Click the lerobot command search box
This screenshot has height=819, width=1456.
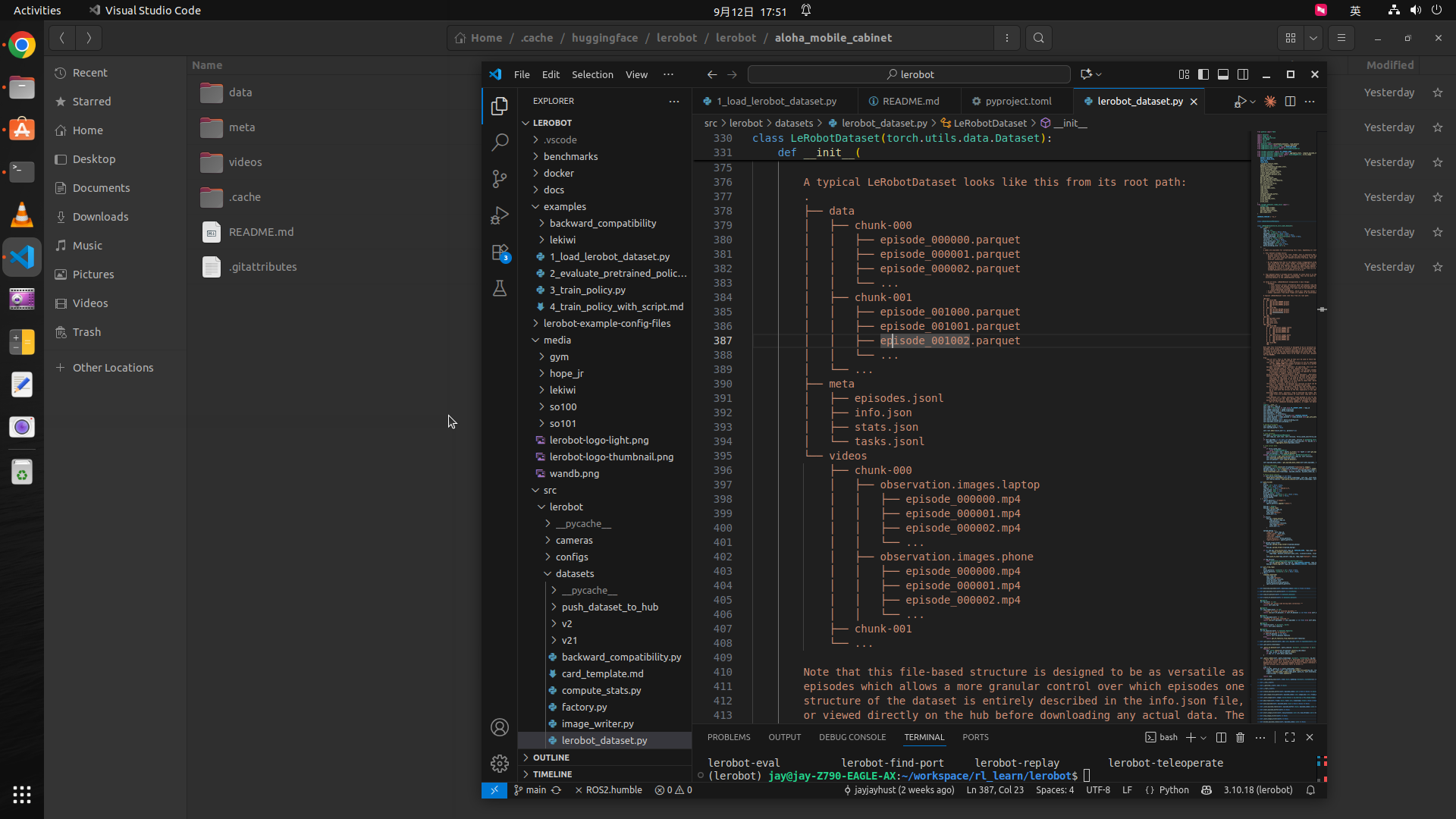click(x=908, y=74)
